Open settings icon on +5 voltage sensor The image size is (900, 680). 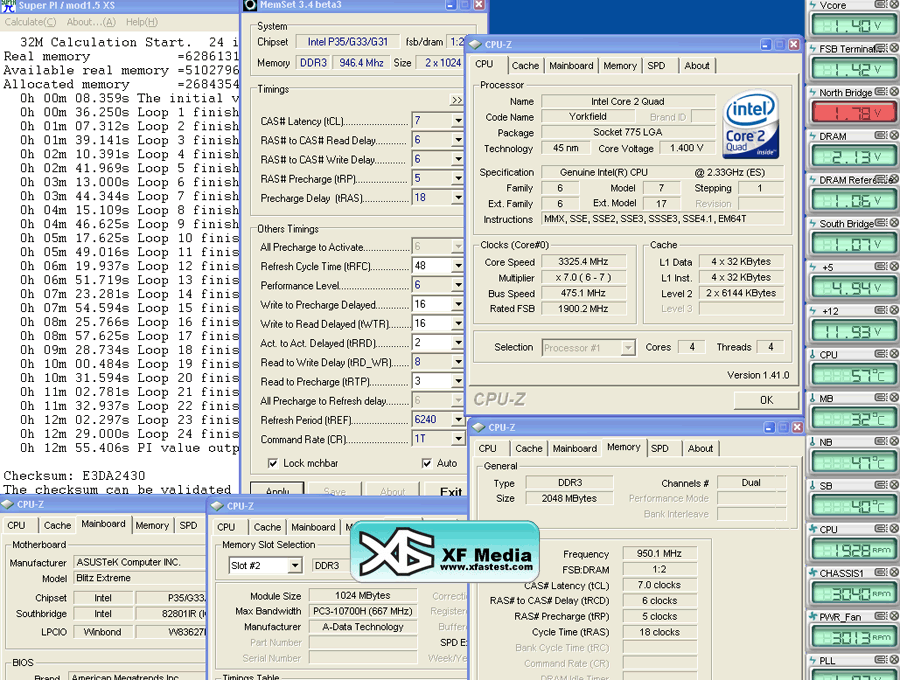tap(882, 266)
